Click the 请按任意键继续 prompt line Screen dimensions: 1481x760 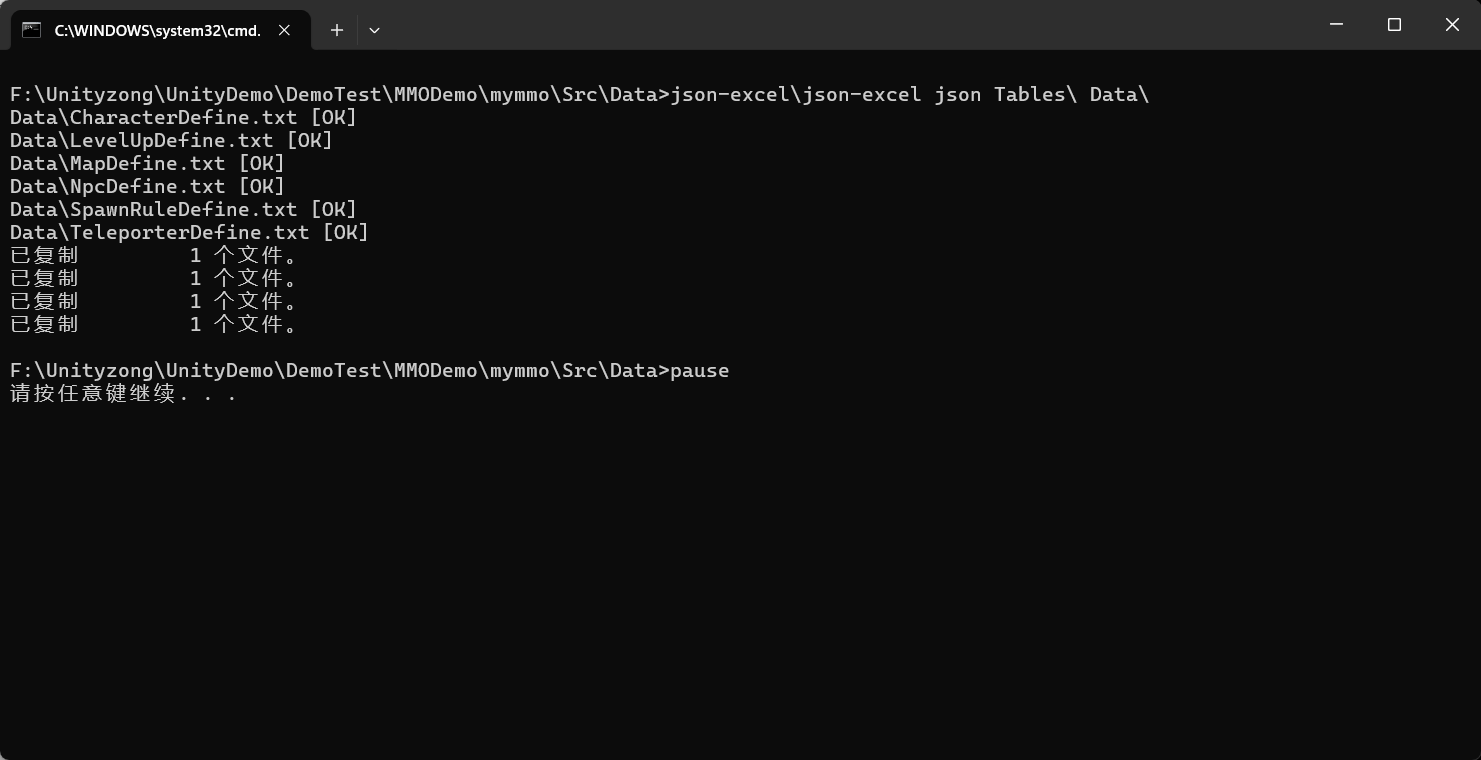[x=123, y=394]
